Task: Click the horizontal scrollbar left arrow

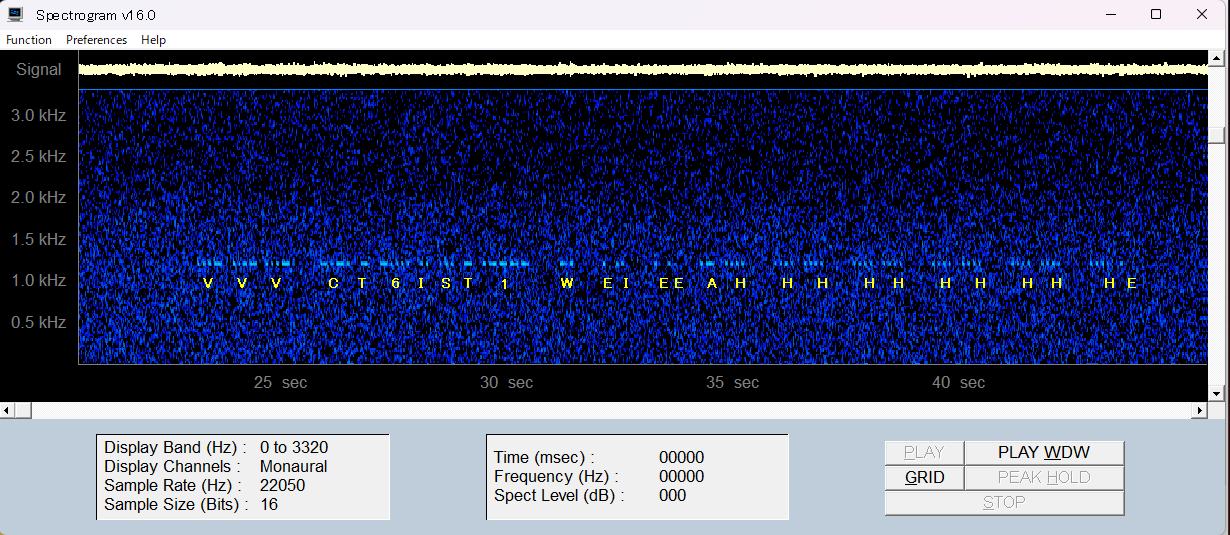Action: [7, 411]
